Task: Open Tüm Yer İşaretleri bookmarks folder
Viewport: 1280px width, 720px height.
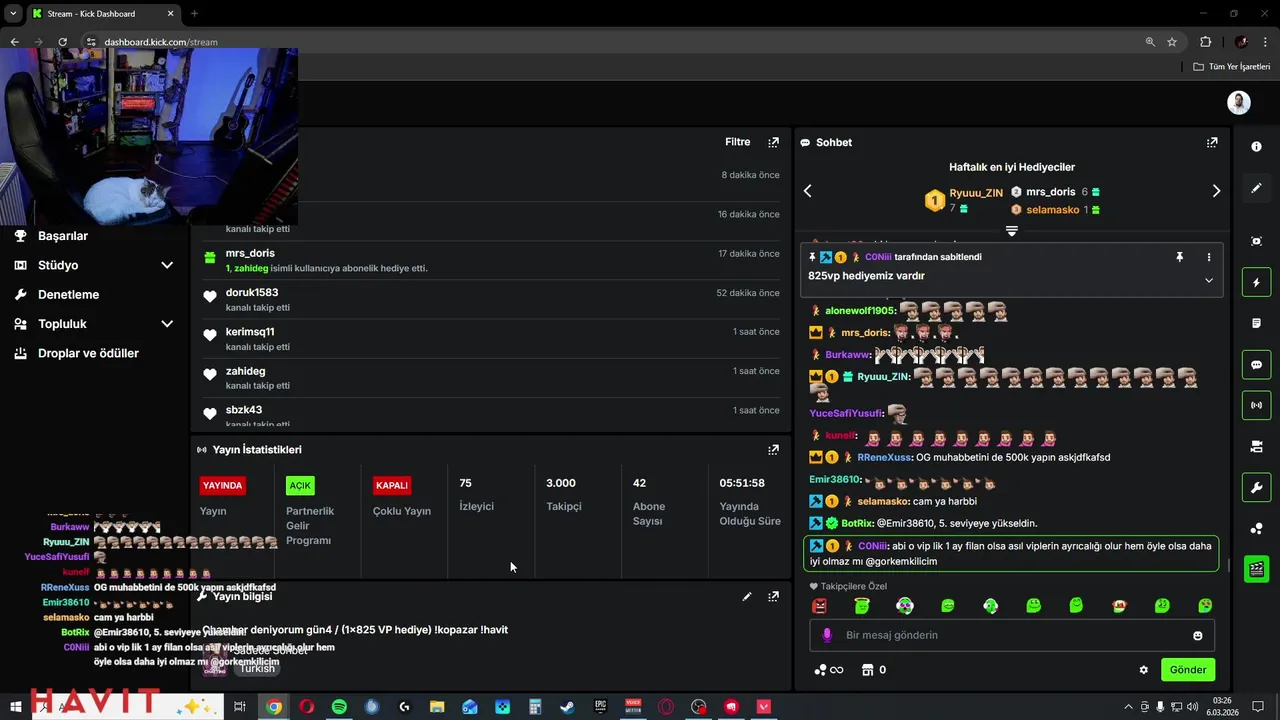Action: pyautogui.click(x=1232, y=67)
